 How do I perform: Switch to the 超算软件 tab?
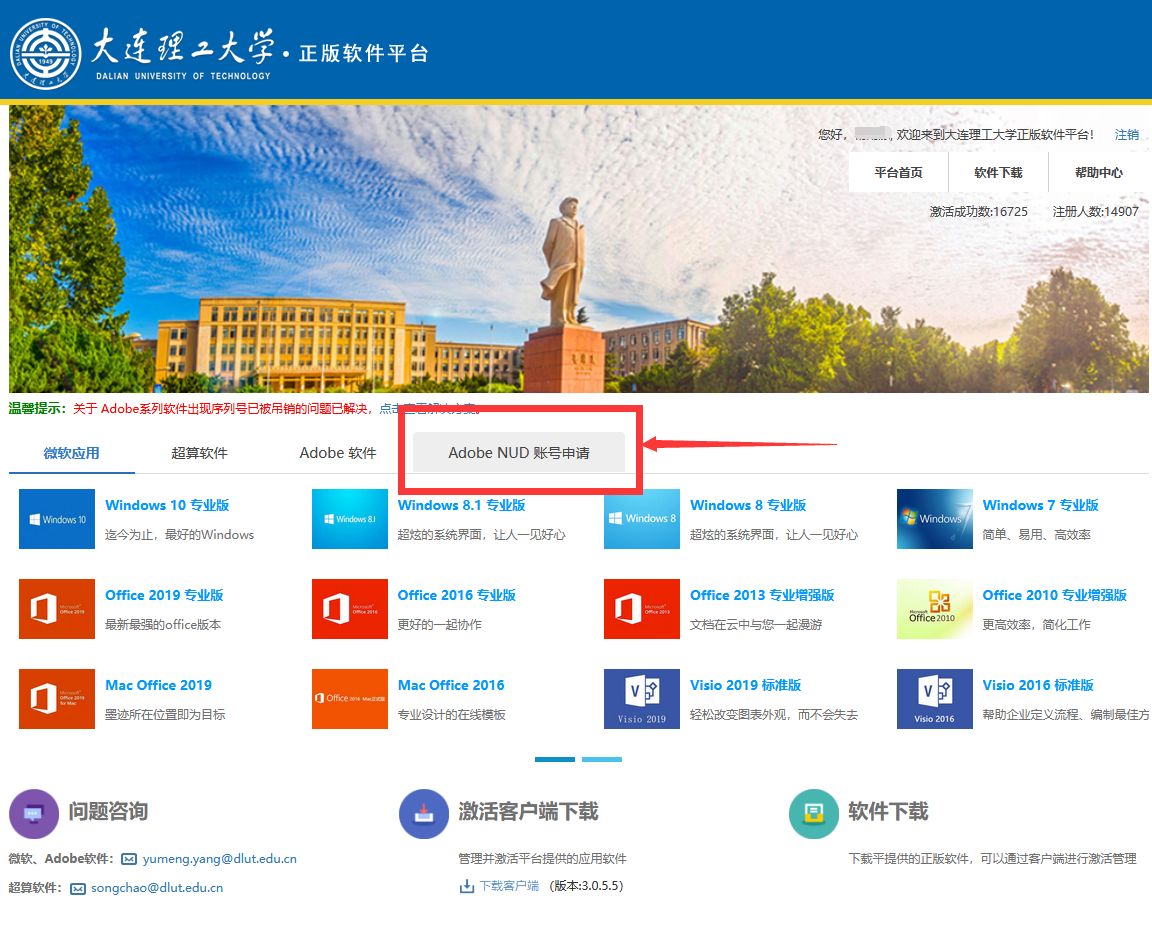(x=199, y=453)
